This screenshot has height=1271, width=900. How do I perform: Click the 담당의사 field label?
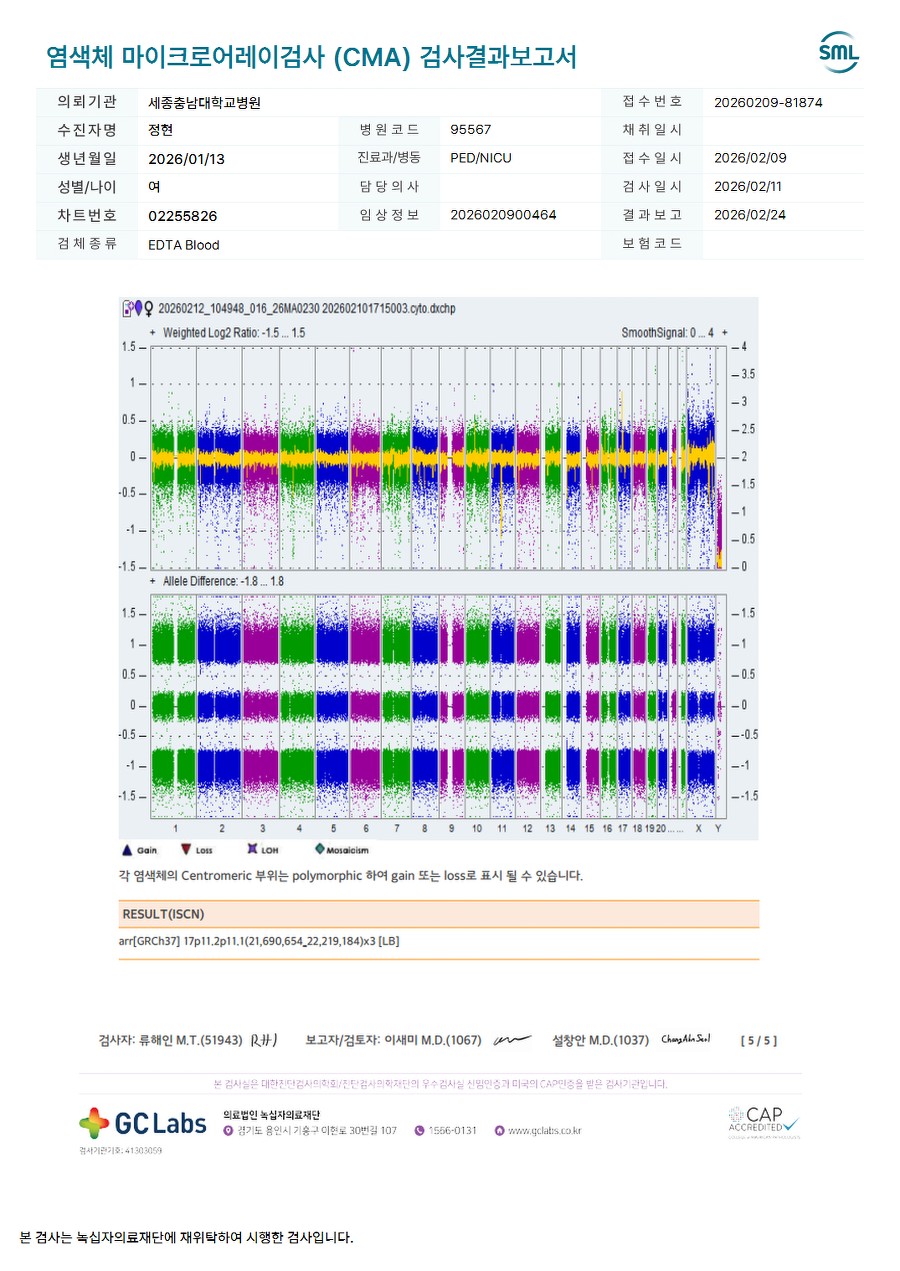pos(388,187)
